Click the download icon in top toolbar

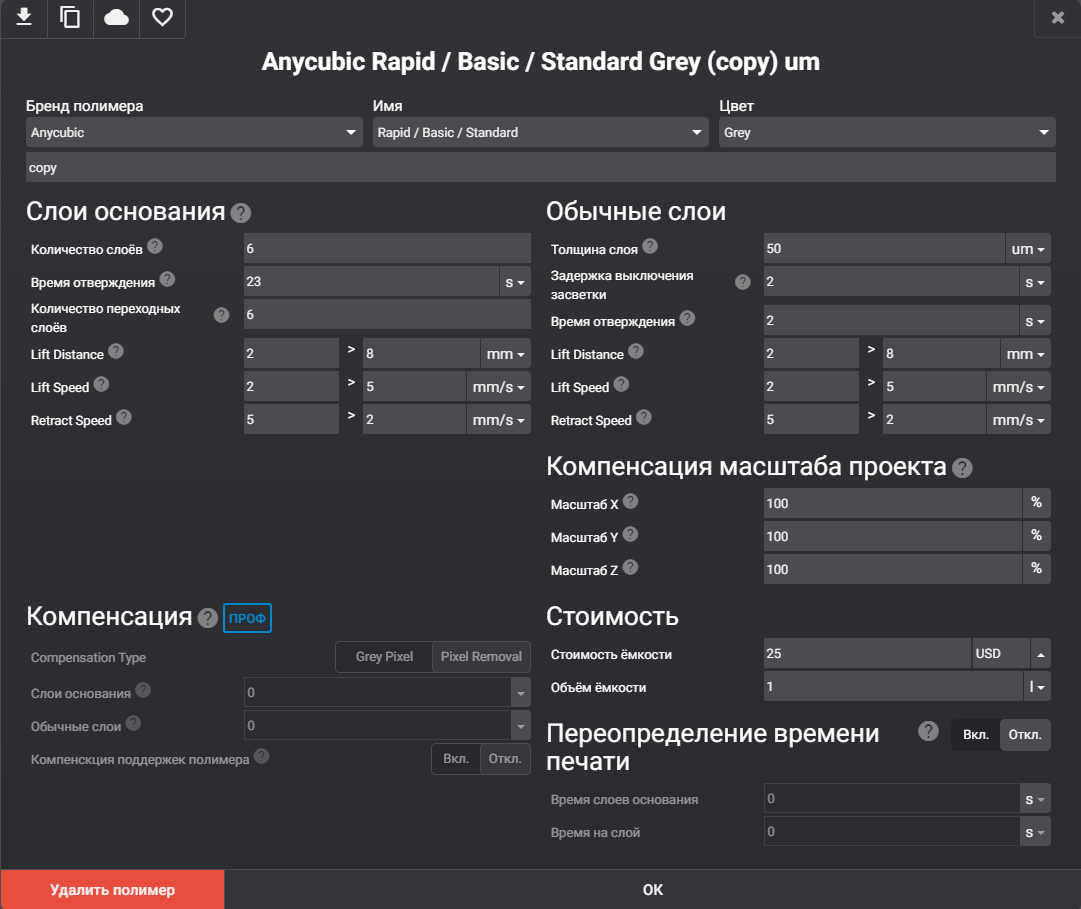click(x=24, y=17)
